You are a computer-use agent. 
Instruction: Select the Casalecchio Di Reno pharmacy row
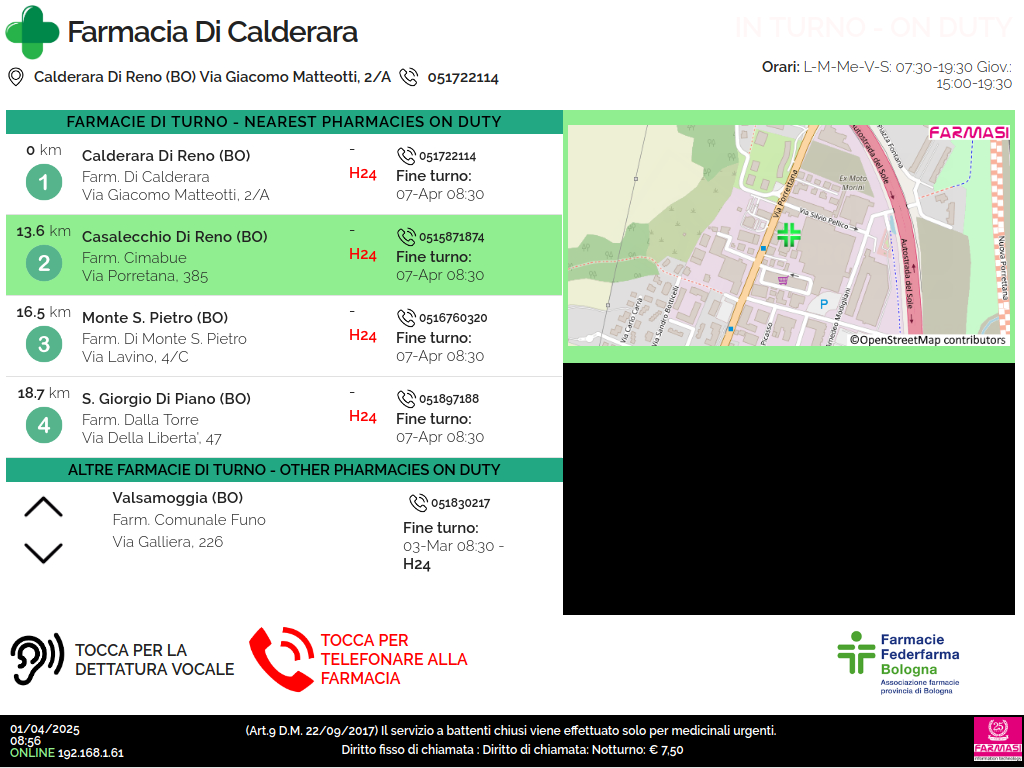(x=283, y=256)
